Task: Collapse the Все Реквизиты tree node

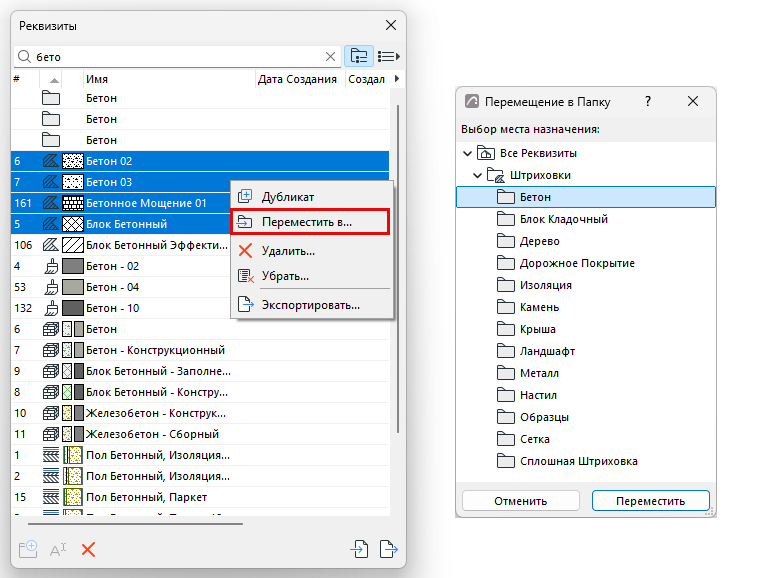Action: point(467,153)
